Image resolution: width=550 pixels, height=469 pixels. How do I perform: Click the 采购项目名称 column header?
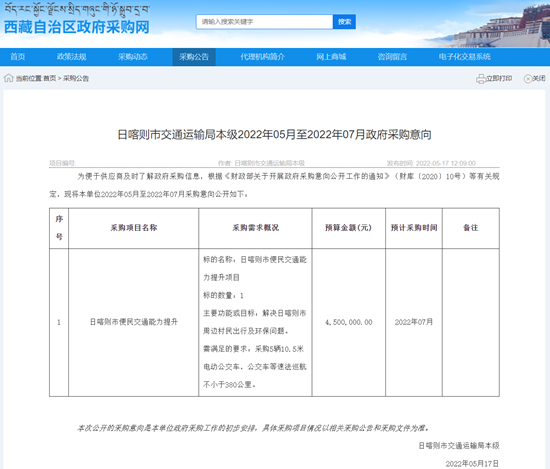pos(134,228)
